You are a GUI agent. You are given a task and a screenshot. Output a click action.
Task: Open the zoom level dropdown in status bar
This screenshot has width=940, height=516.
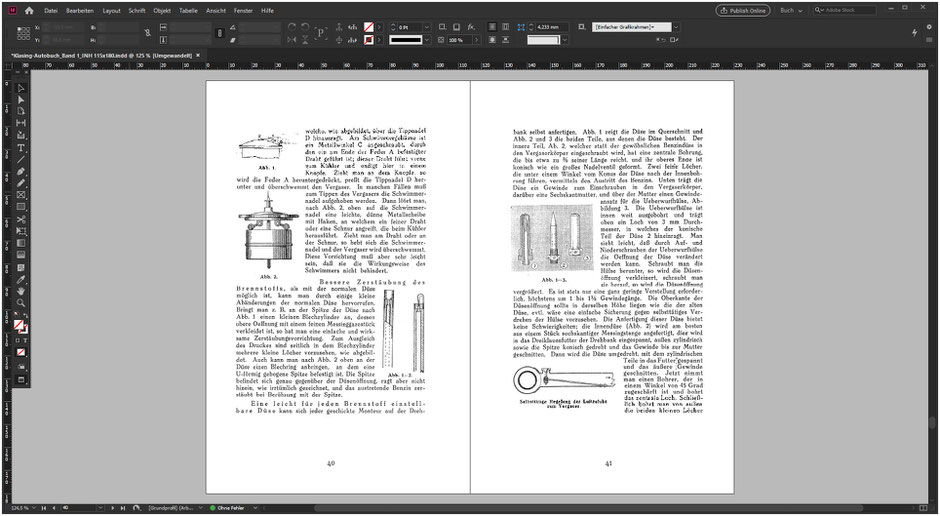coord(32,508)
